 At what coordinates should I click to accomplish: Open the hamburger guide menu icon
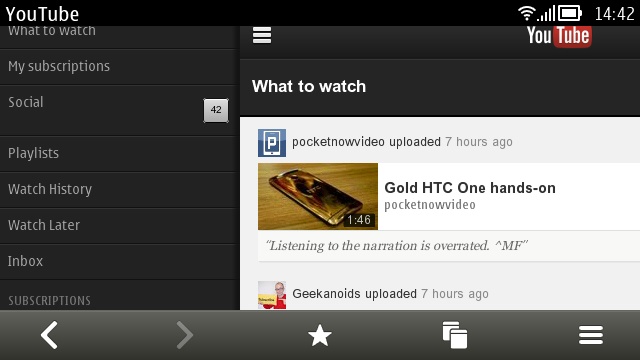tap(262, 35)
